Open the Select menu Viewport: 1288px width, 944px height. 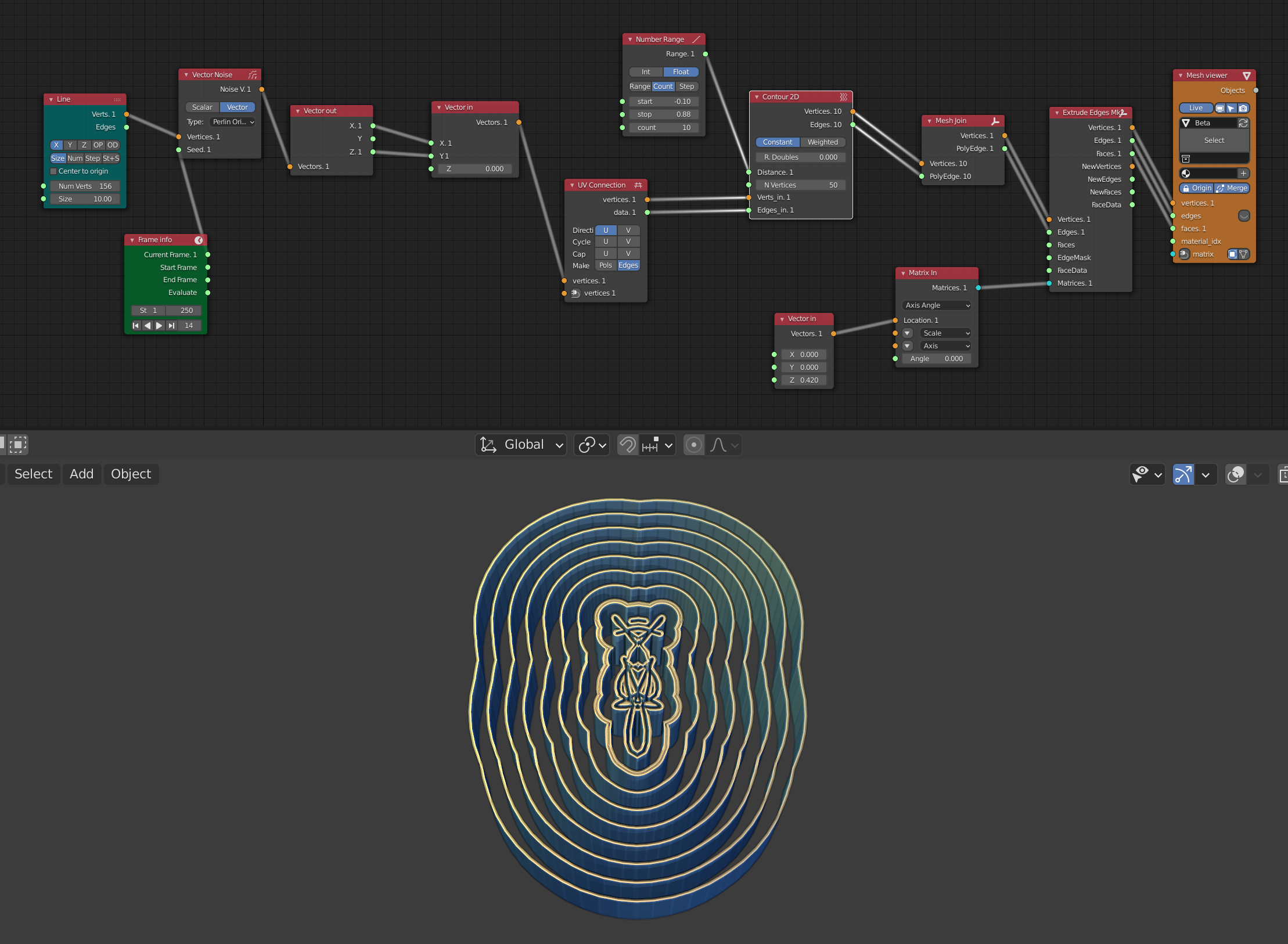33,474
